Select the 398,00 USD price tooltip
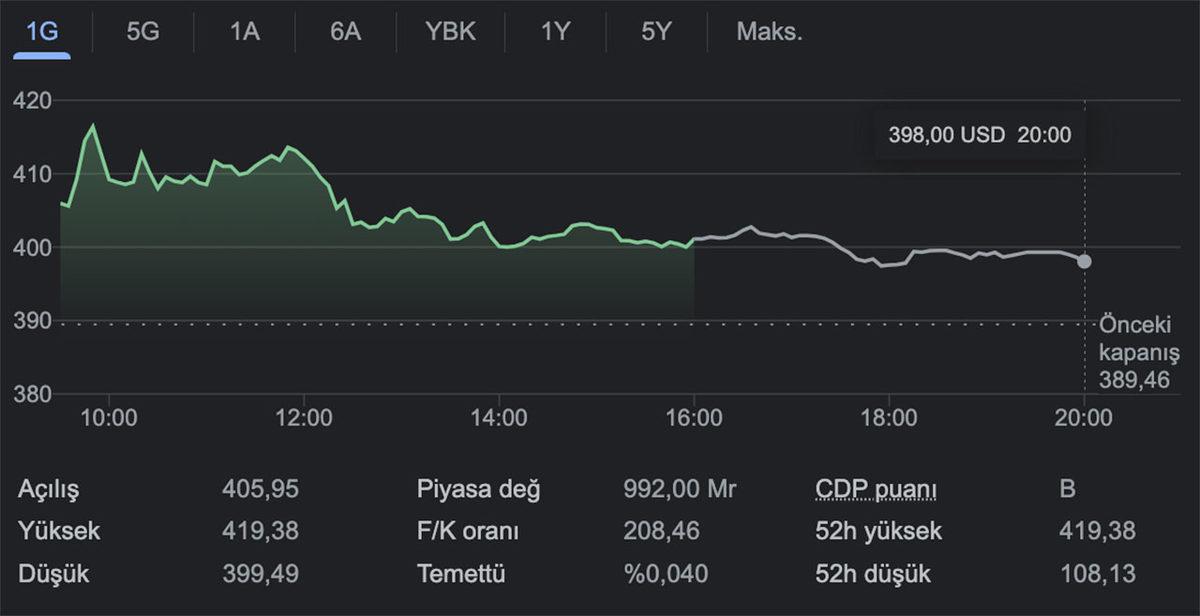This screenshot has width=1200, height=616. (x=978, y=134)
